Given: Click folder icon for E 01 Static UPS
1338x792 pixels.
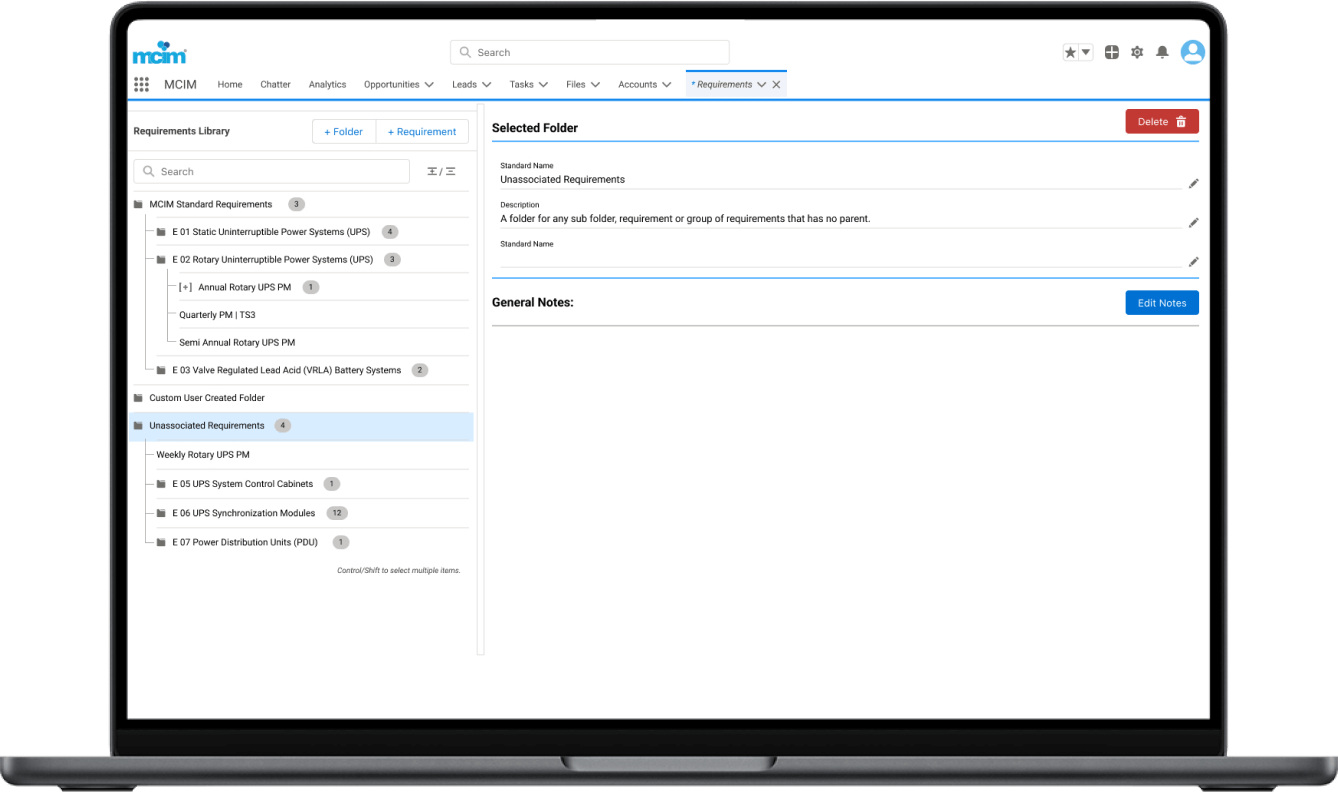Looking at the screenshot, I should (161, 232).
